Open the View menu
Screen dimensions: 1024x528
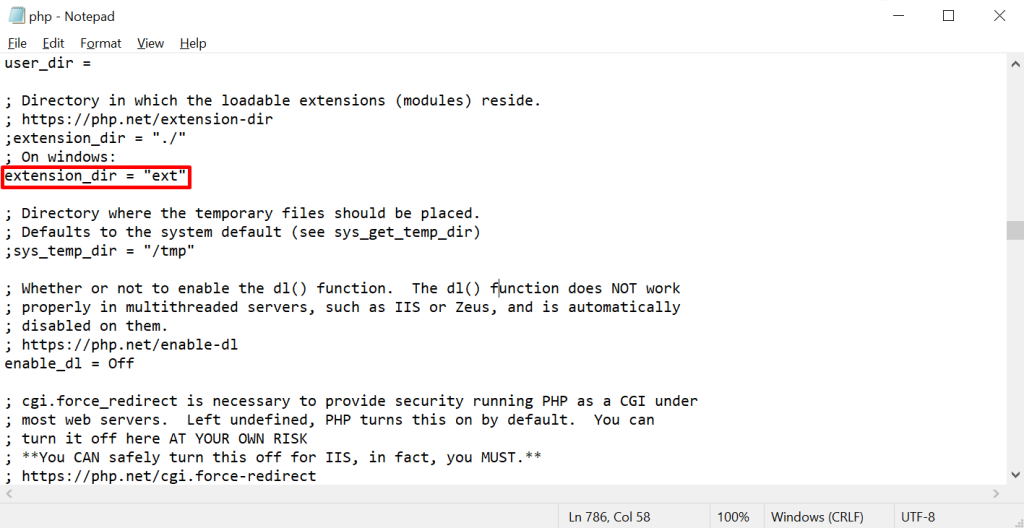[150, 43]
